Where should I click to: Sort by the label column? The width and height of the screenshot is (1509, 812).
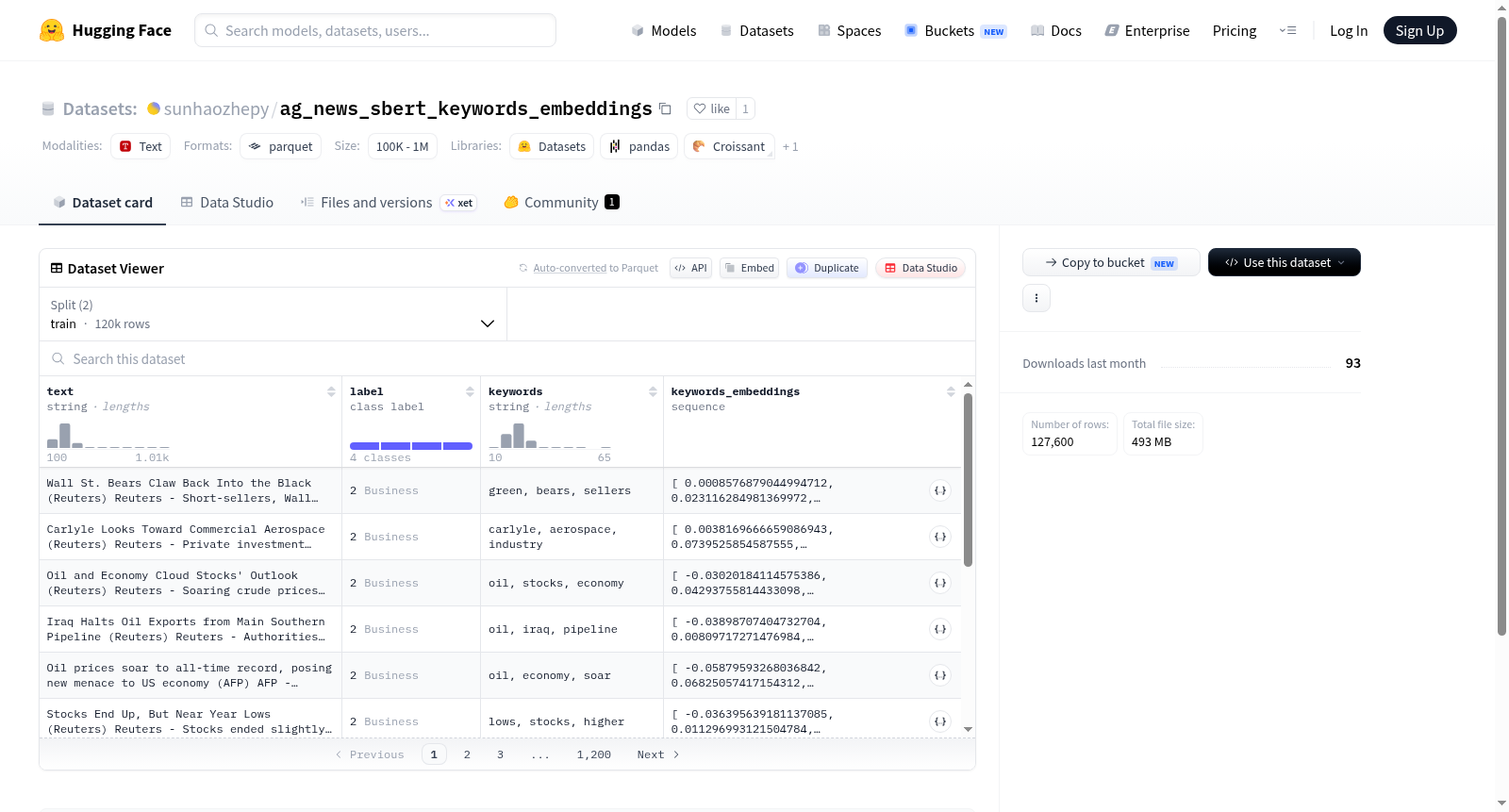[x=470, y=391]
